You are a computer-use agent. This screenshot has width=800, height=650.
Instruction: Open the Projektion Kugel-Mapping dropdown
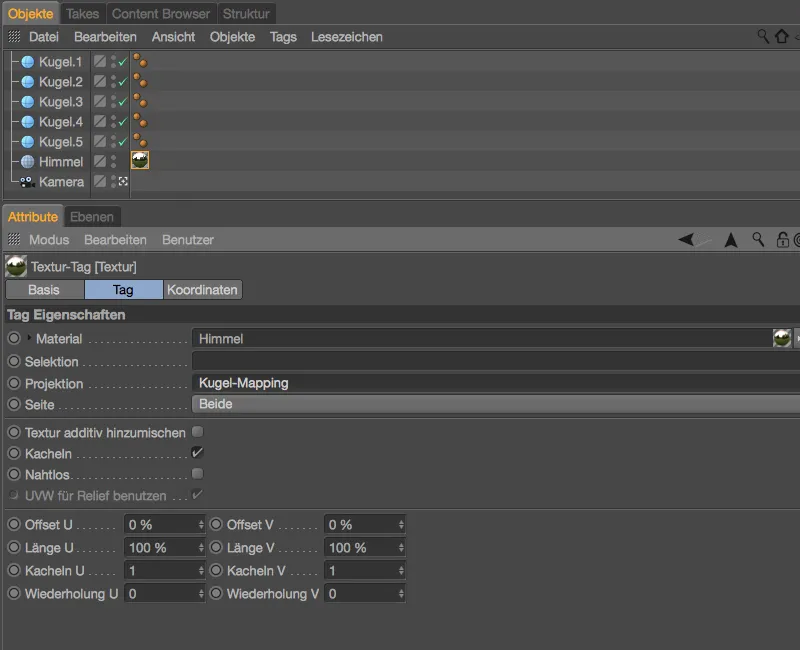(495, 383)
